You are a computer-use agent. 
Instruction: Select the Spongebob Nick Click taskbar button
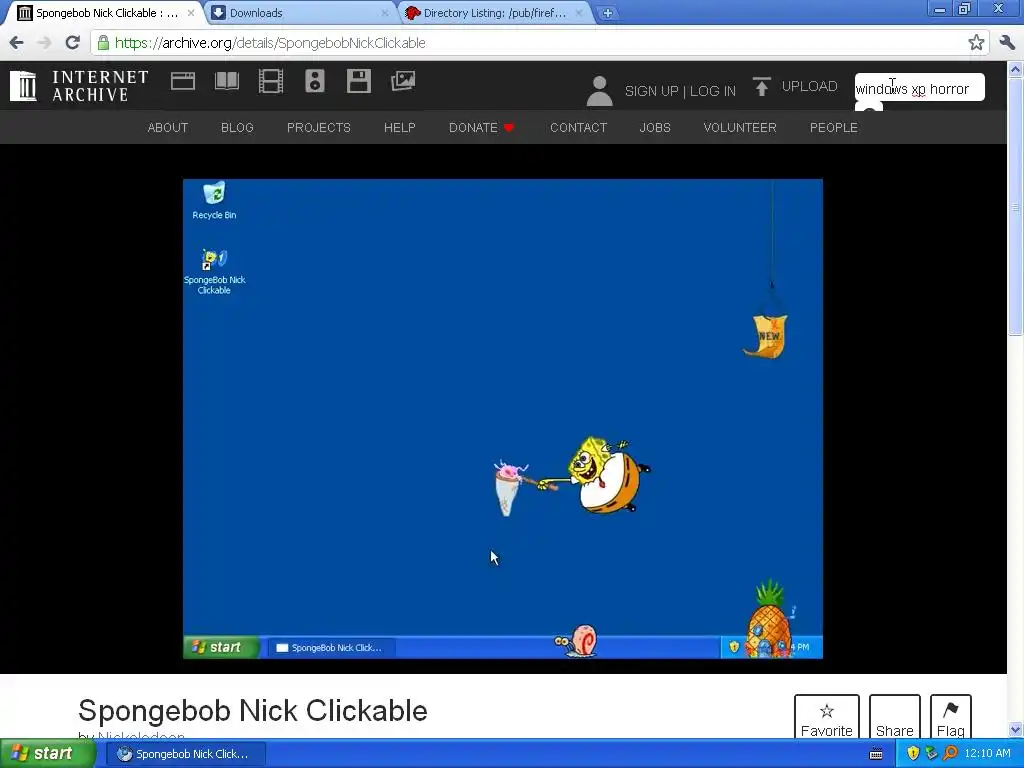pyautogui.click(x=186, y=754)
